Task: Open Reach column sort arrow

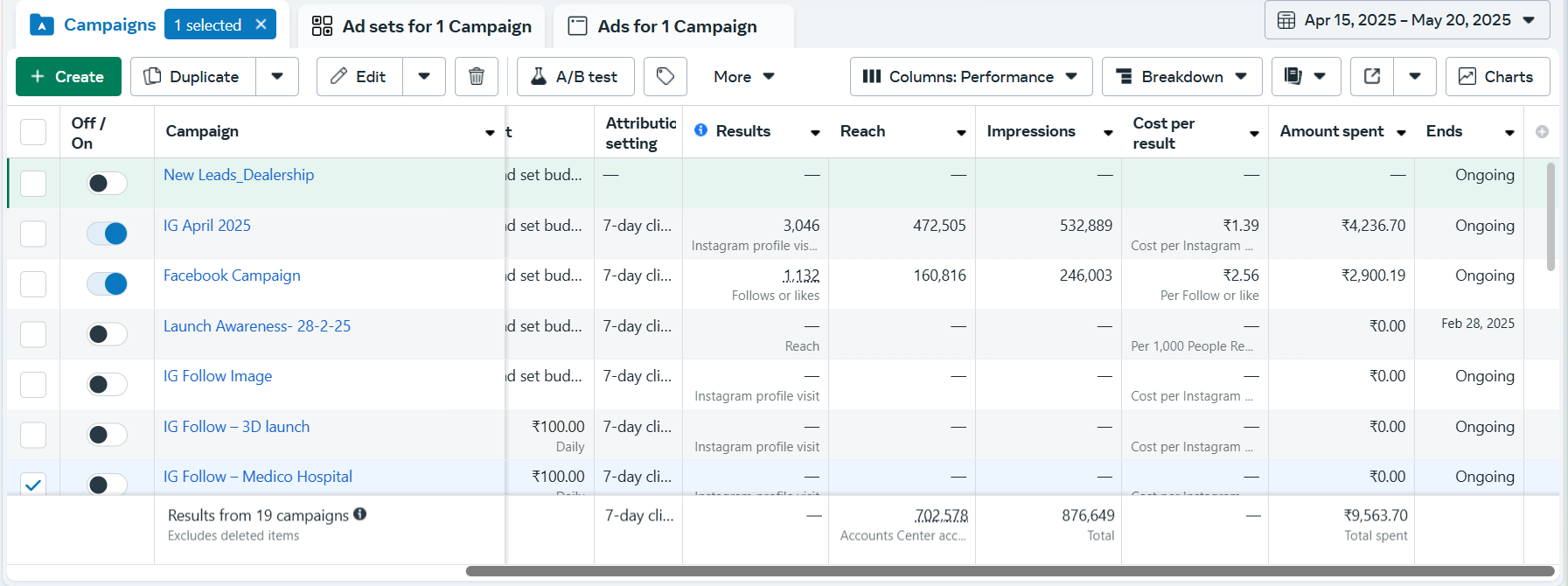Action: [961, 133]
